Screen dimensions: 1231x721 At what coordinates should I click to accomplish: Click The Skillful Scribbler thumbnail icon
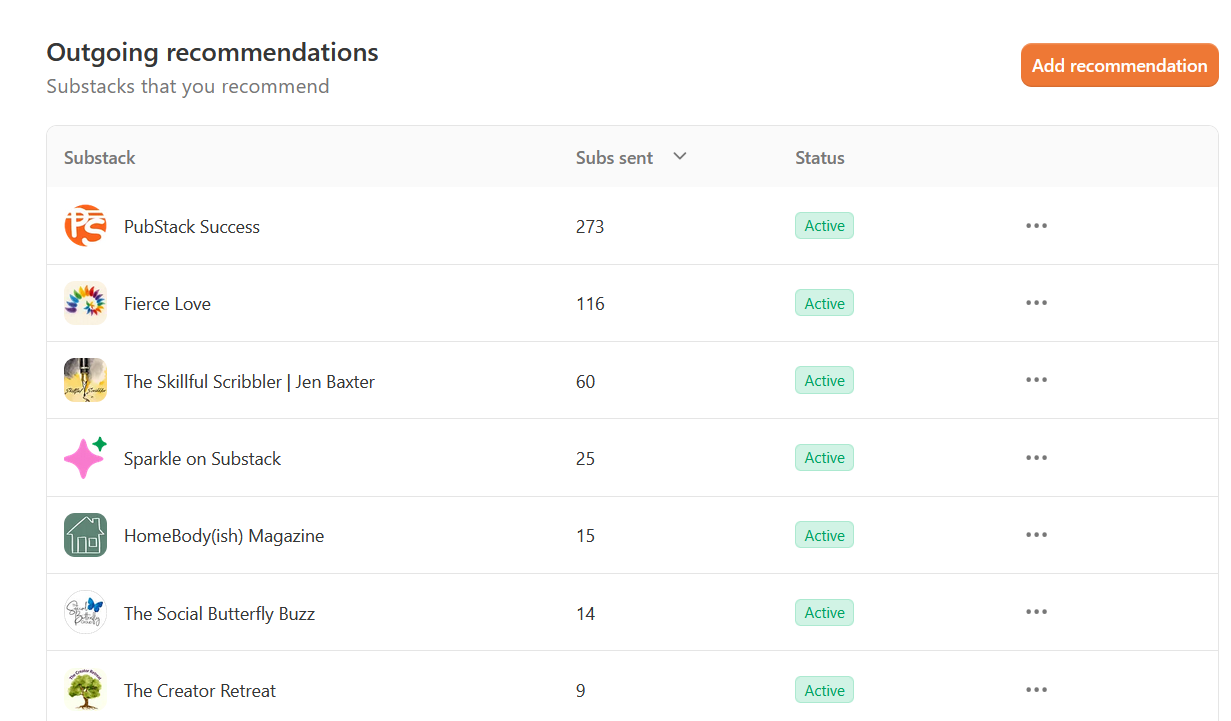point(85,380)
